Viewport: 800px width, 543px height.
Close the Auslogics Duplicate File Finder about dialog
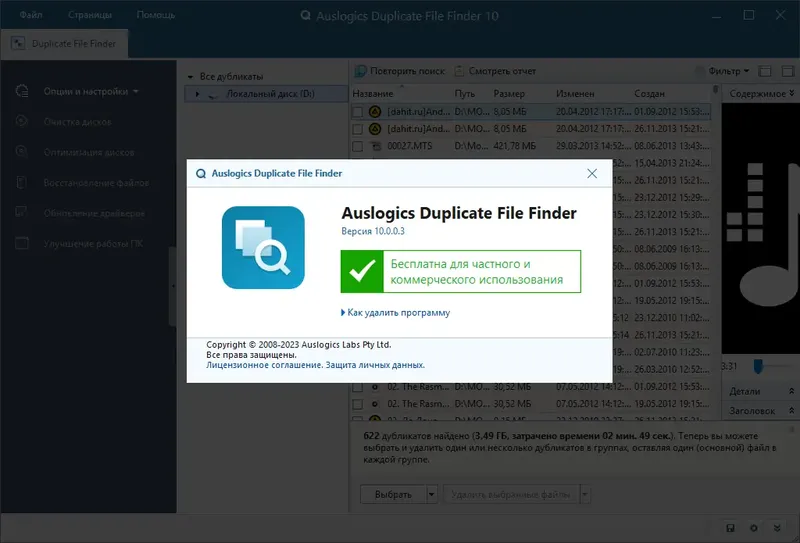[592, 174]
